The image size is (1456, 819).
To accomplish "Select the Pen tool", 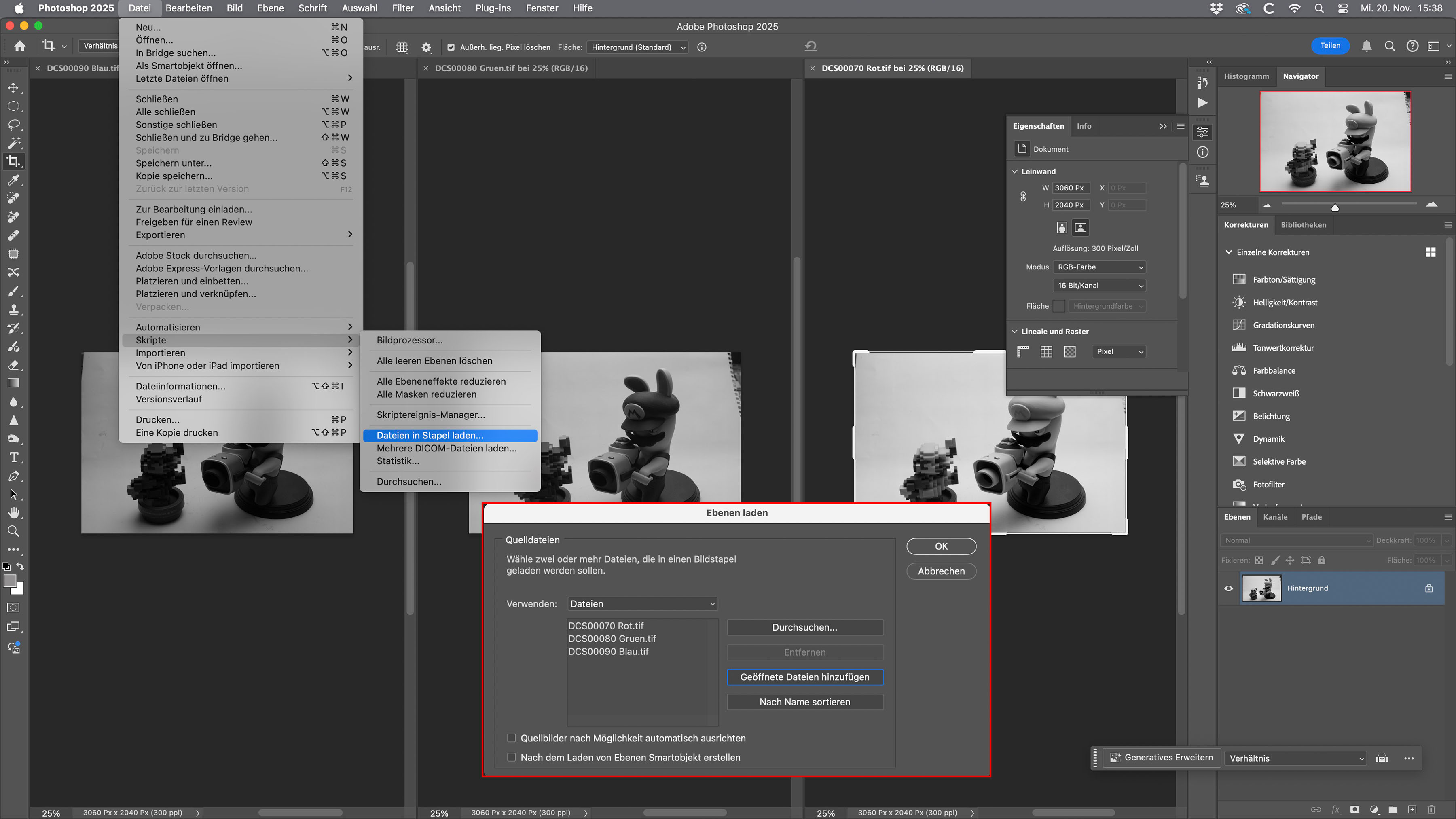I will (14, 476).
